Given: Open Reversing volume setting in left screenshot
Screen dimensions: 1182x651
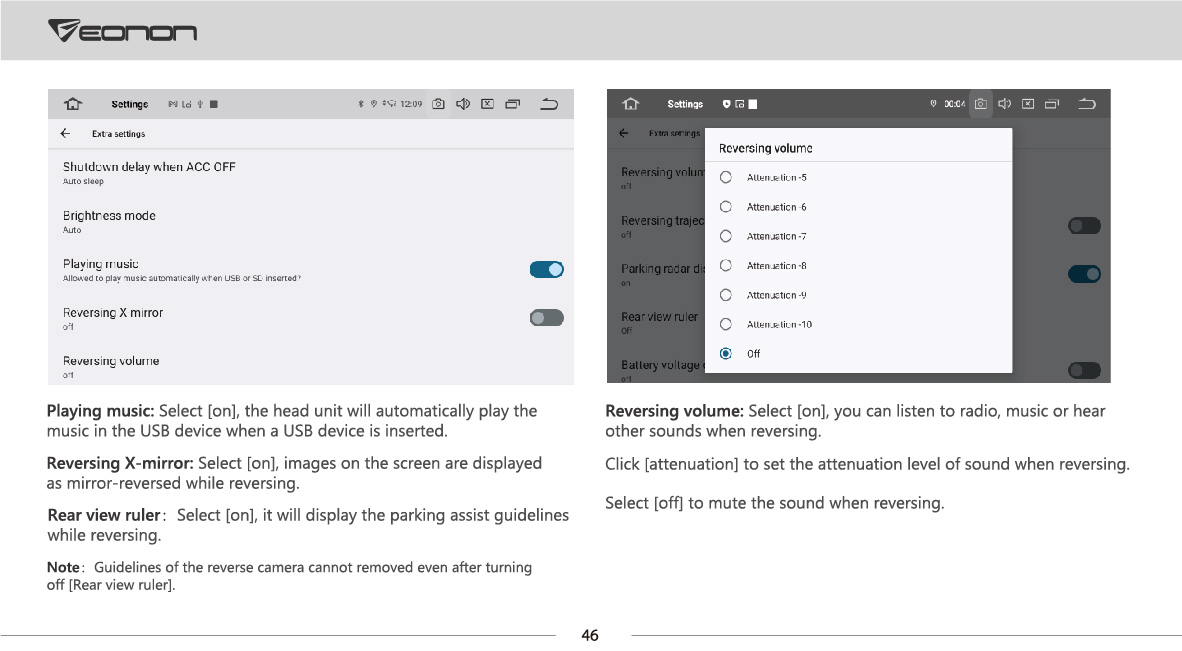Looking at the screenshot, I should coord(311,366).
